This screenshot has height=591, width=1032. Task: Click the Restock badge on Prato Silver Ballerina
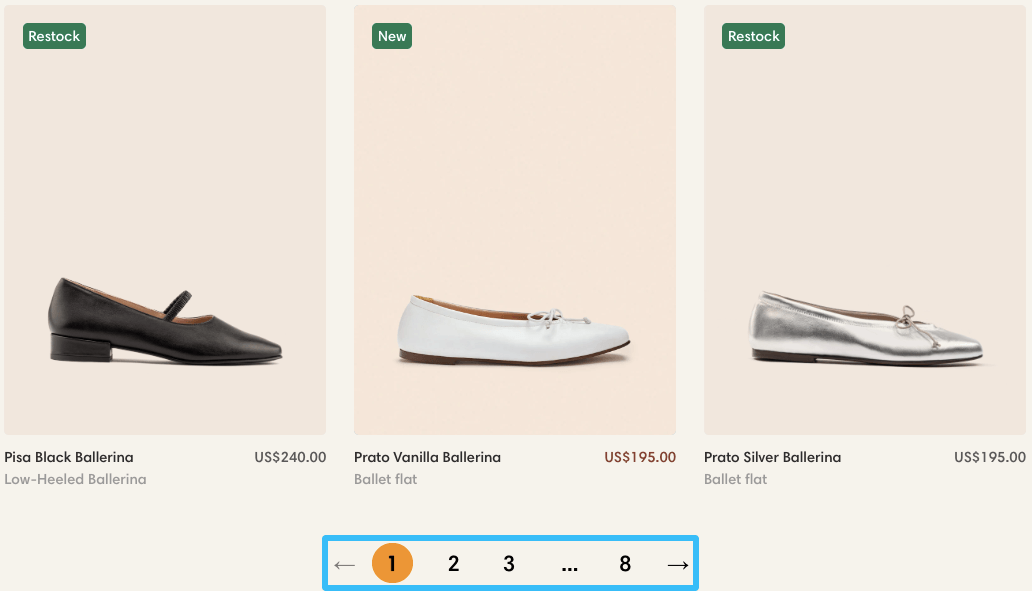[x=753, y=36]
